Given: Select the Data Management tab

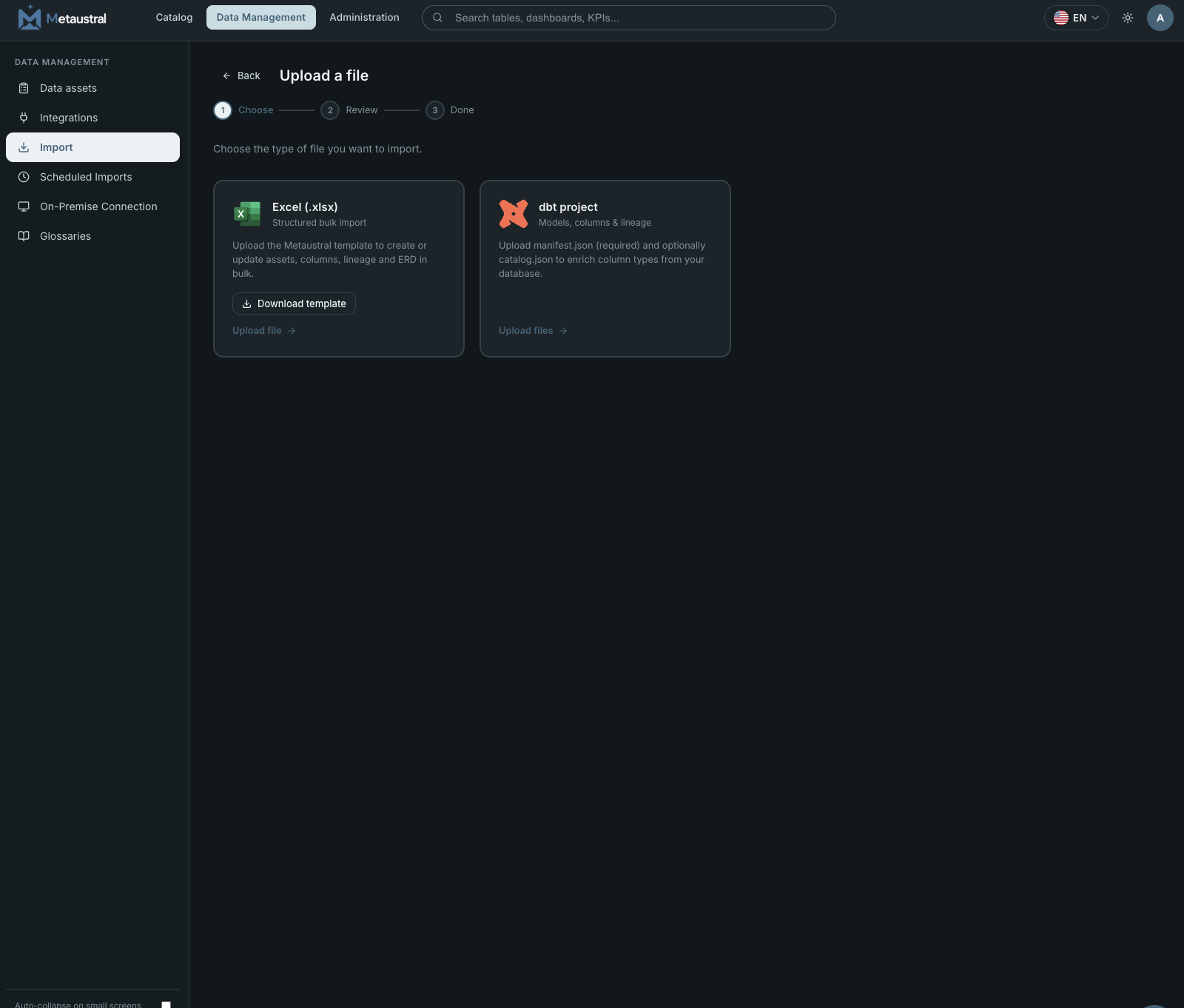Looking at the screenshot, I should click(260, 17).
